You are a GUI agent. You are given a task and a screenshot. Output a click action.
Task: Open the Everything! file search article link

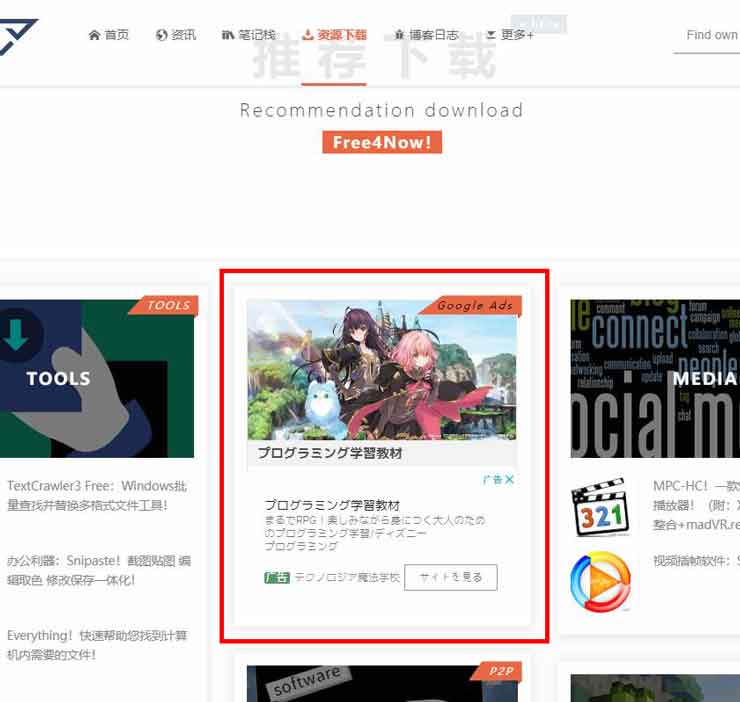pos(97,645)
